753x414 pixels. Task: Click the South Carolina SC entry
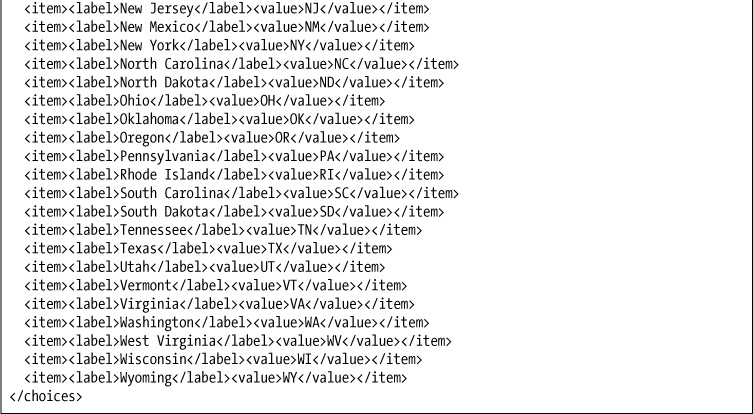click(242, 193)
